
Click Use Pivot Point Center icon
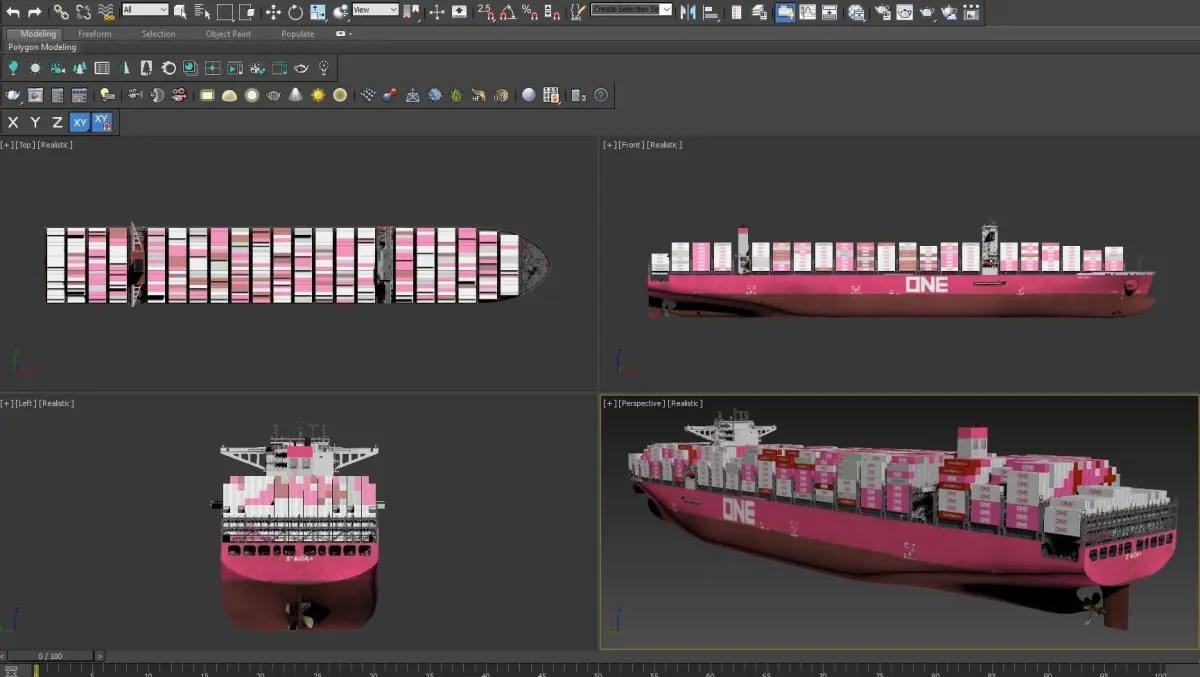tap(411, 12)
